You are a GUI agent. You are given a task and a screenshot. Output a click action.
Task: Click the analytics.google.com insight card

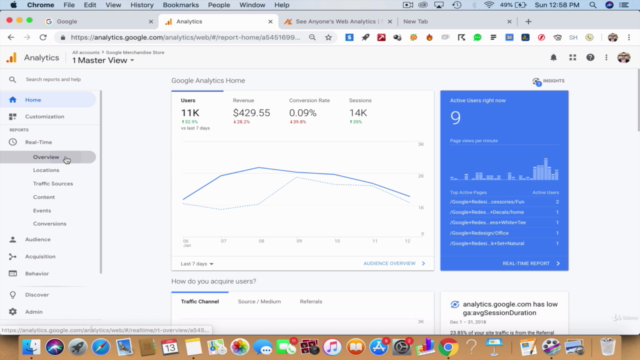(x=504, y=313)
